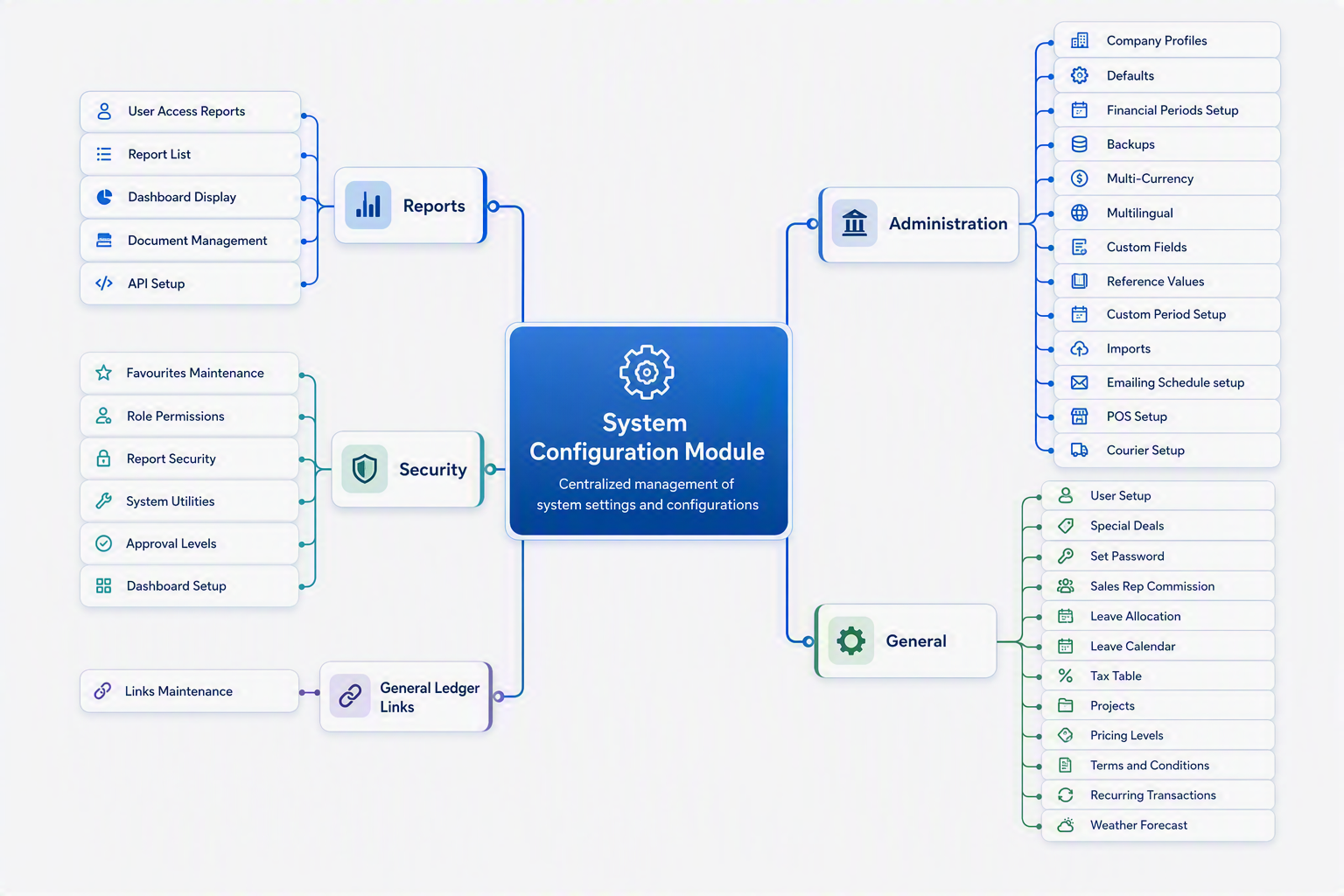Image resolution: width=1344 pixels, height=896 pixels.
Task: Open the Reports category node
Action: click(409, 206)
